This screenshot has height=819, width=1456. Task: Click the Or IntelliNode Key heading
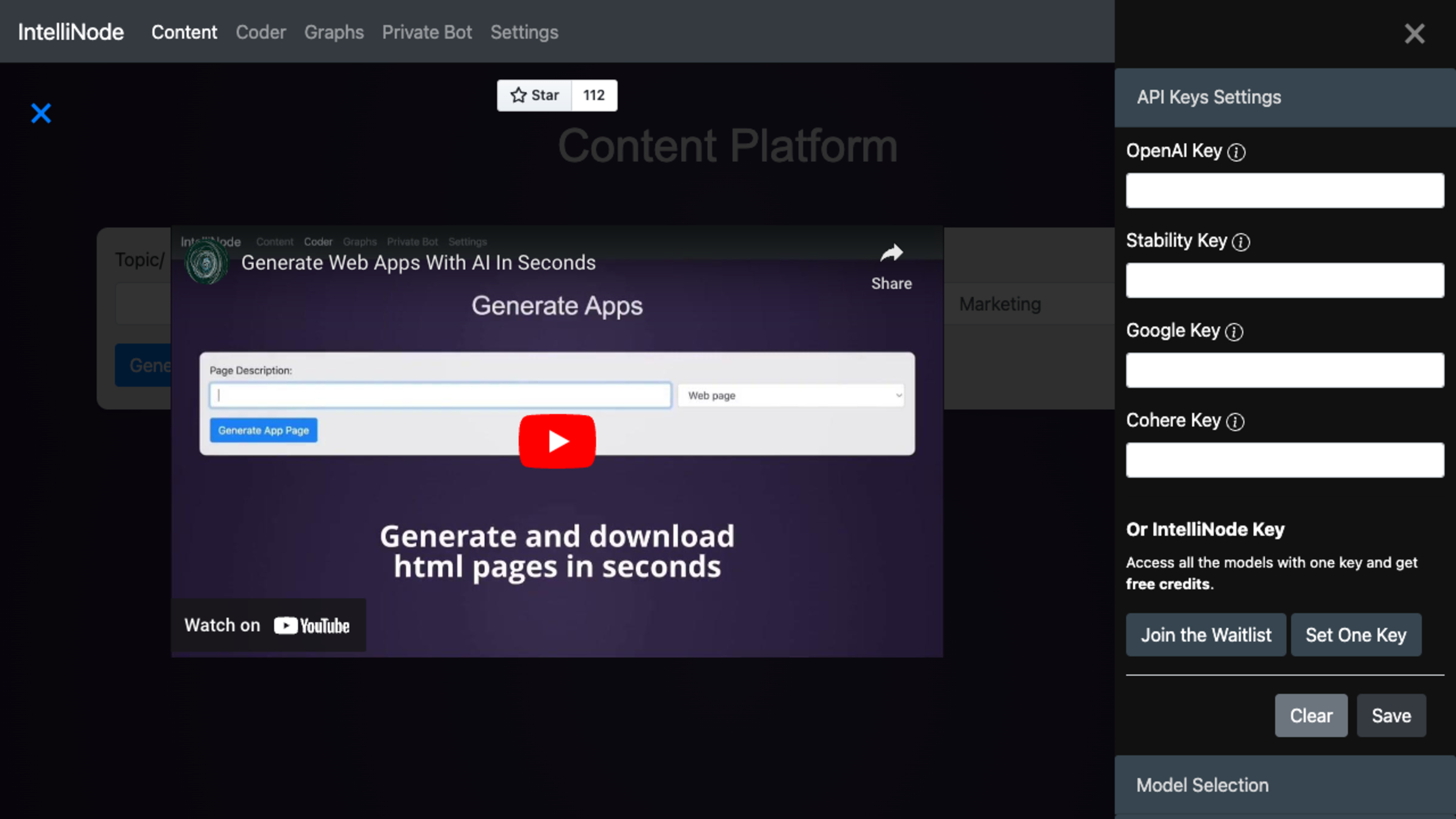[1205, 530]
